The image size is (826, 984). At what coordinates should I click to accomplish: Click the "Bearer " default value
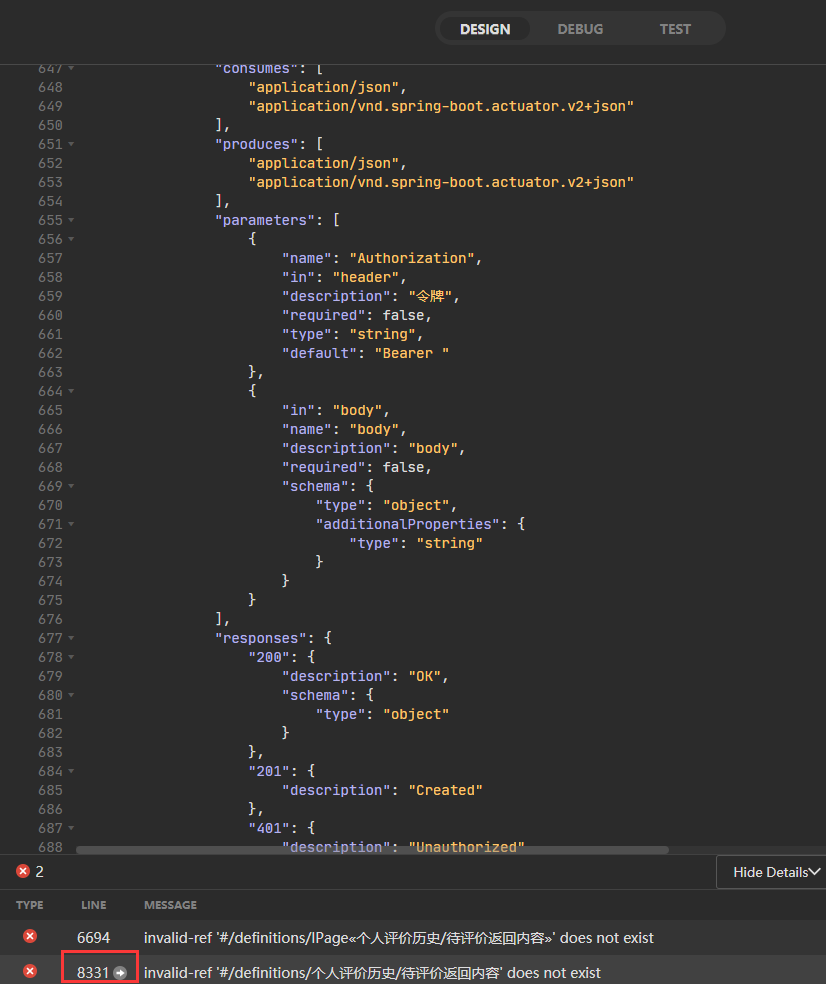coord(412,353)
